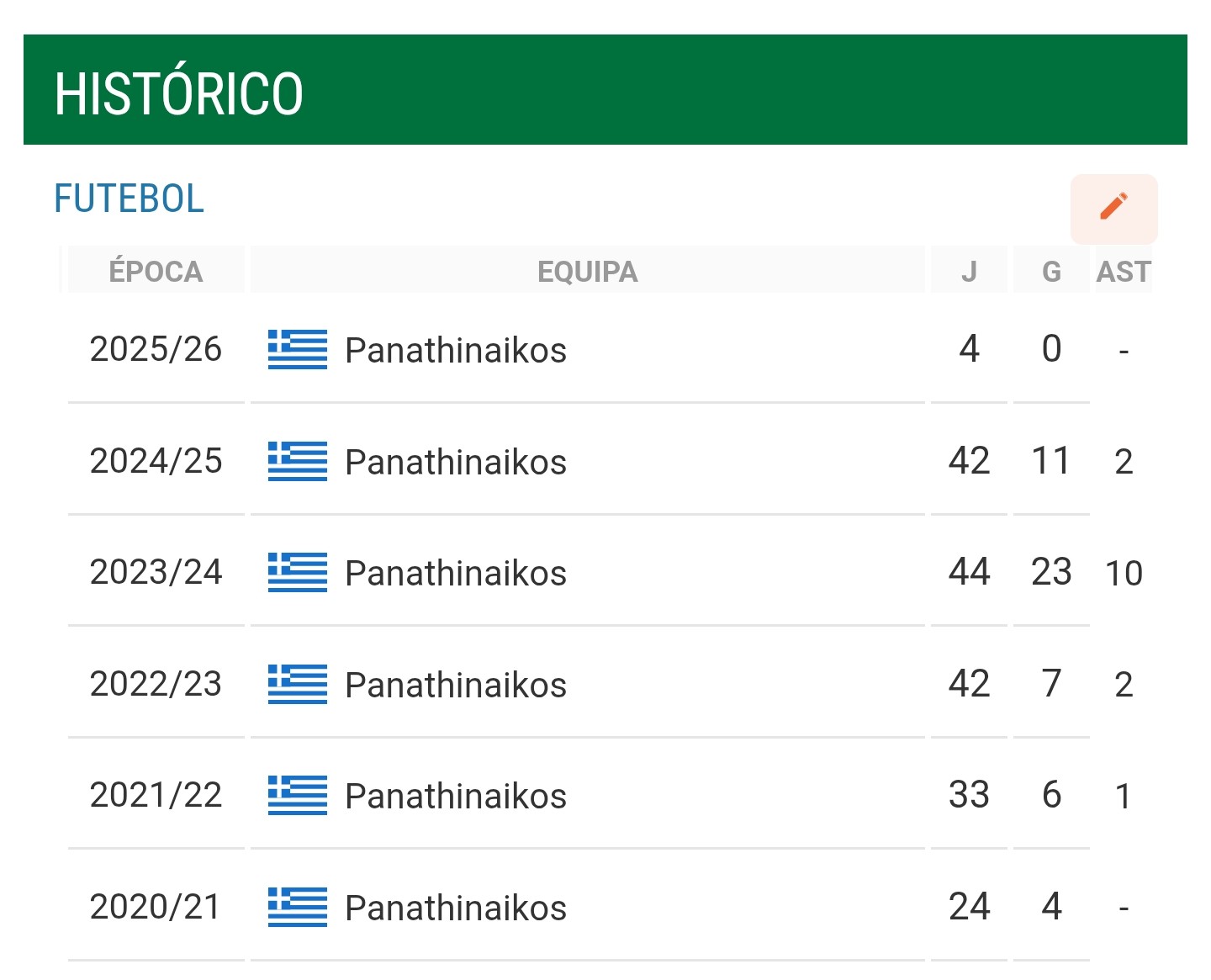Screen dimensions: 1211x980
Task: Click the Greek flag in the 2021/22 row
Action: tap(297, 796)
